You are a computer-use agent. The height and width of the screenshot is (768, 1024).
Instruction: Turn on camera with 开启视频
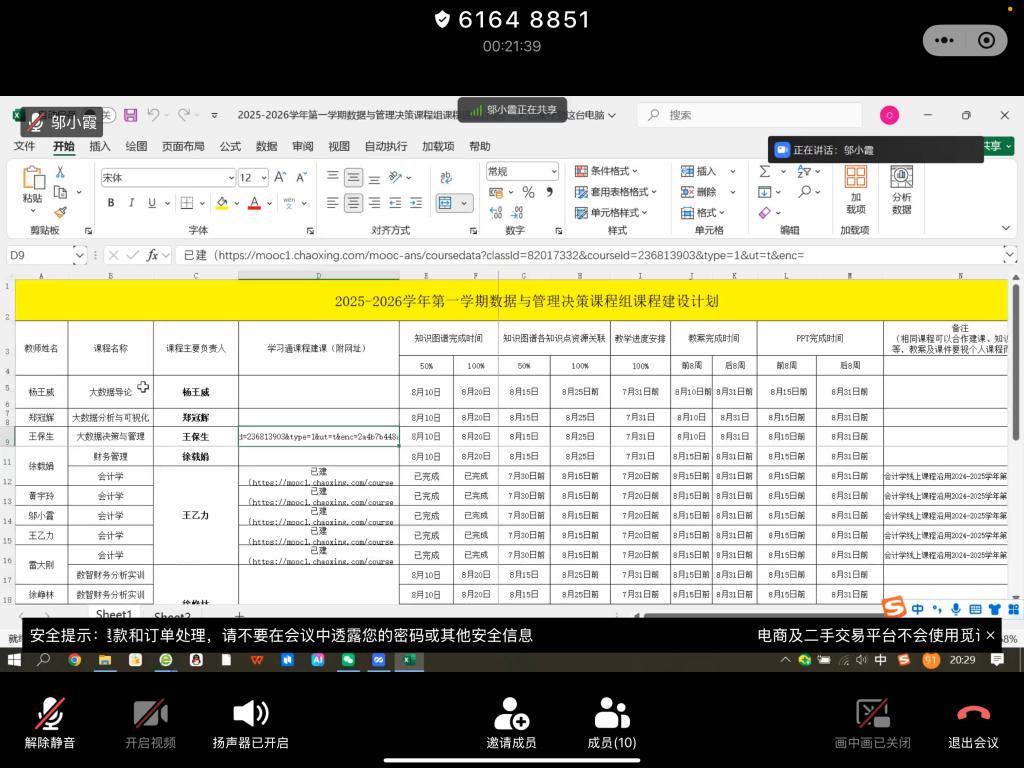[x=150, y=714]
